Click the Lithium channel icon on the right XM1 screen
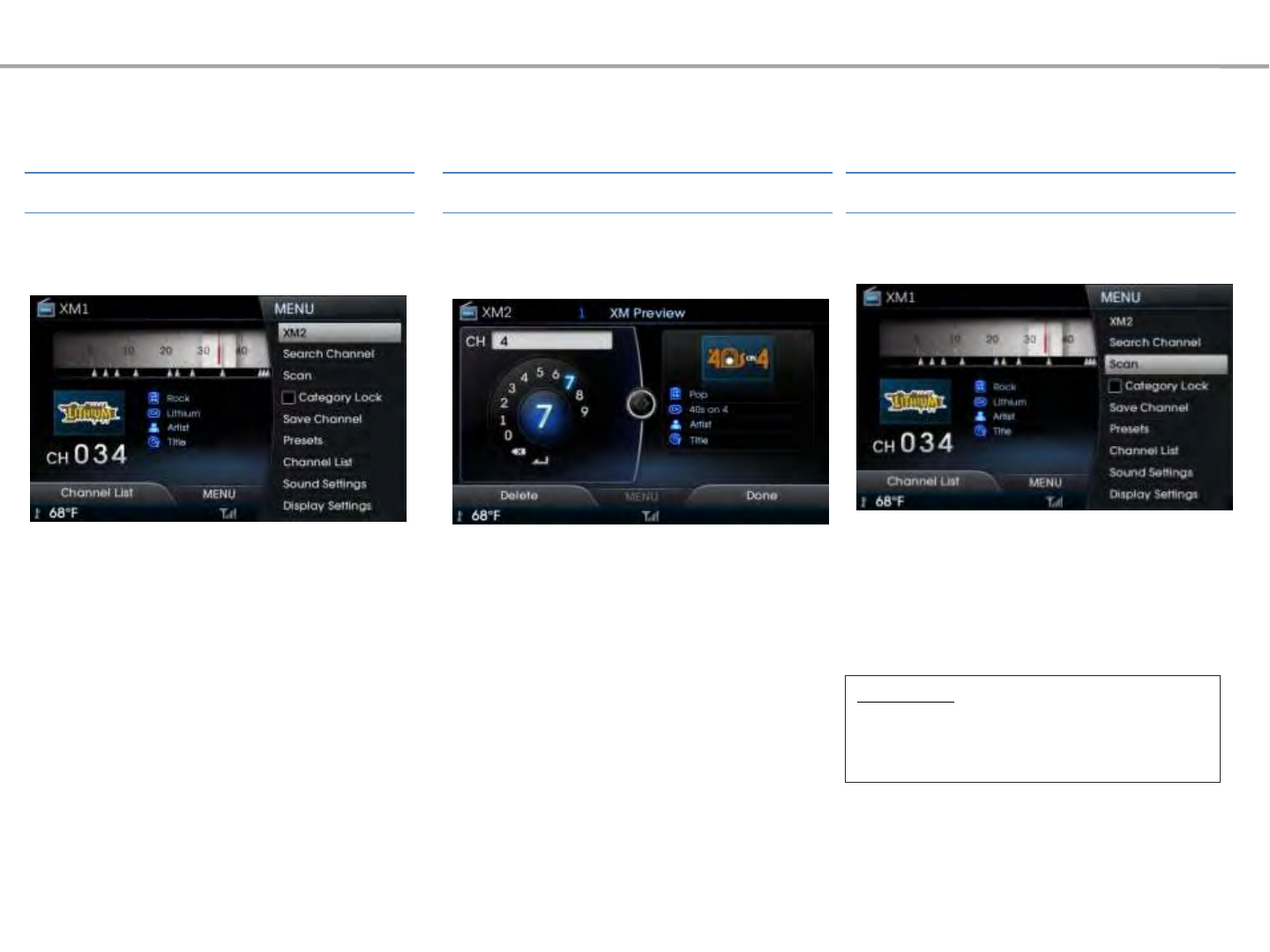1270x952 pixels. click(980, 402)
